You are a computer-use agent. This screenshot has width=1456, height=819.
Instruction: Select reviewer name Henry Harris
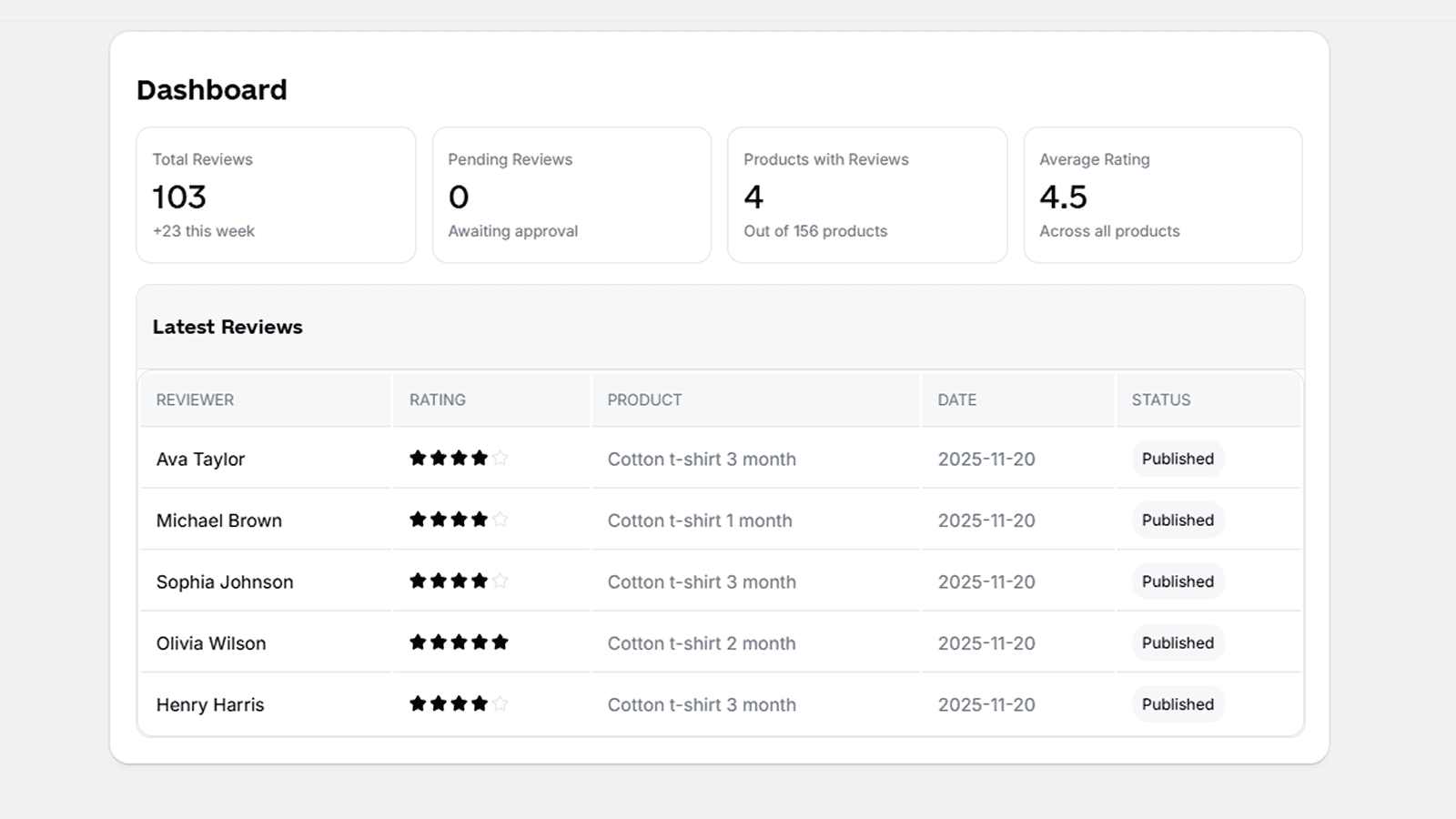(210, 704)
